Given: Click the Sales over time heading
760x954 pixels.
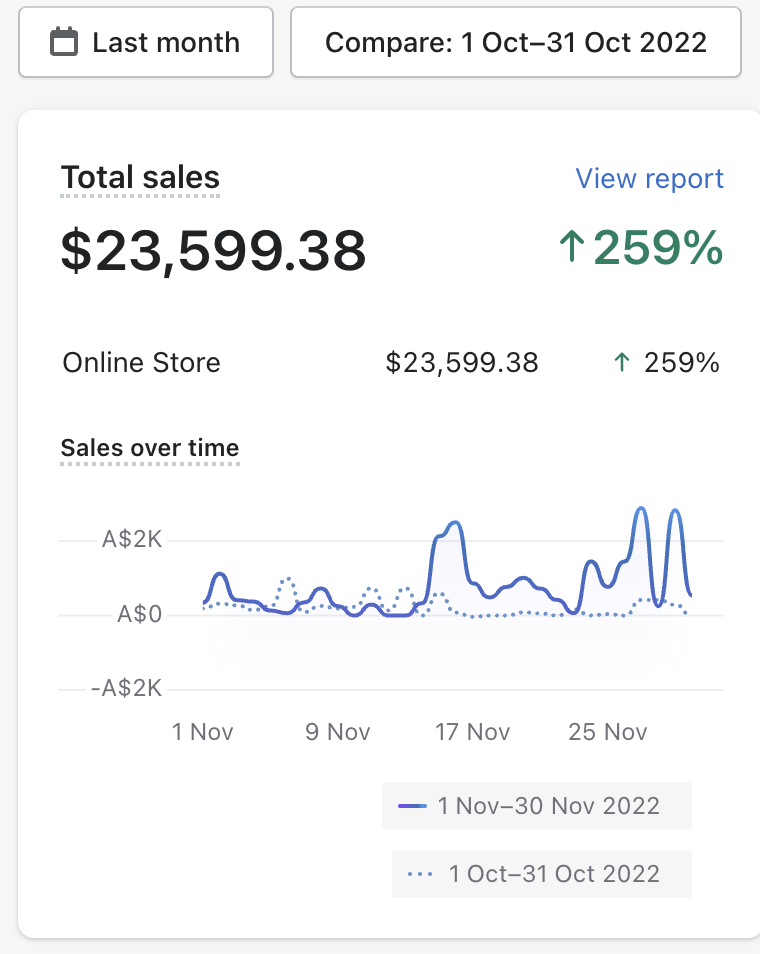Looking at the screenshot, I should tap(150, 448).
